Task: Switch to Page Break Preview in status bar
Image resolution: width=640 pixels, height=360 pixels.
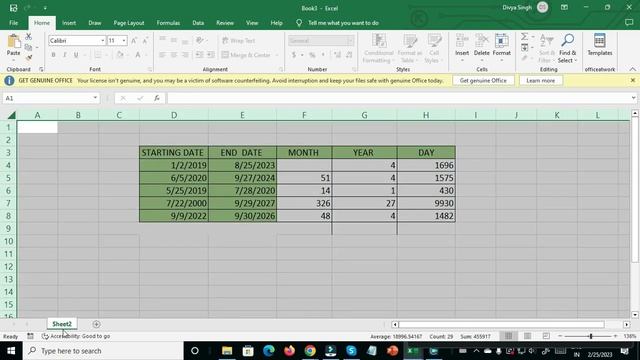Action: [546, 336]
